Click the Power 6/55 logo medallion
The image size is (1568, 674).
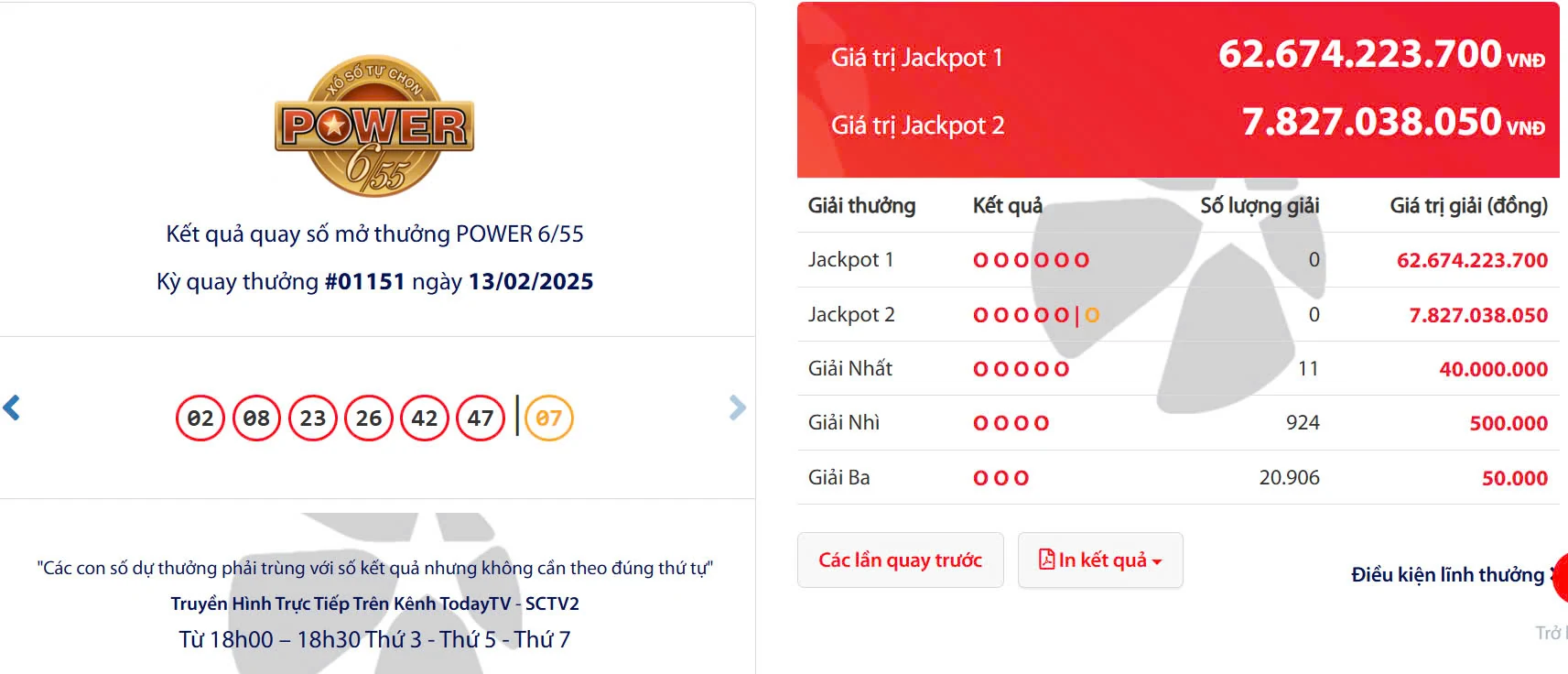(373, 128)
